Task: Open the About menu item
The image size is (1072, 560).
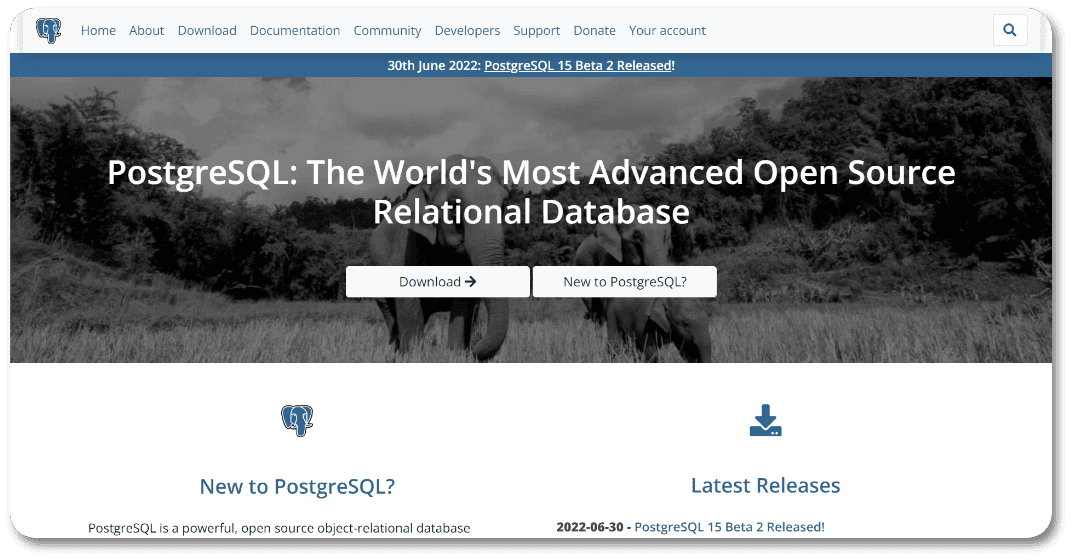Action: point(146,31)
